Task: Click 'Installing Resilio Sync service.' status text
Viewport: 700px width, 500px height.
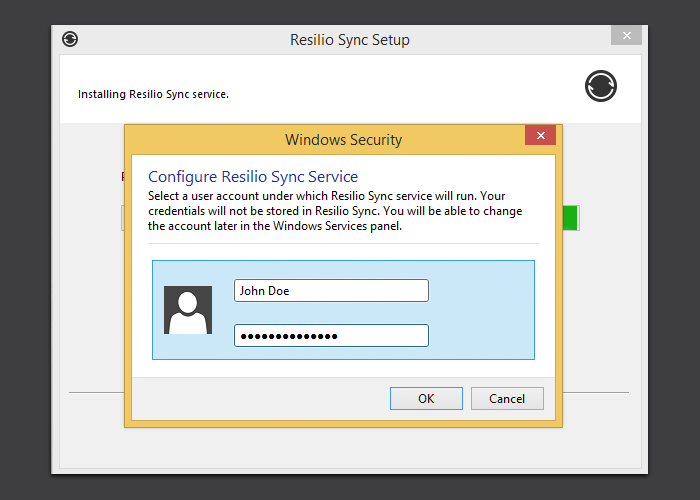Action: [x=153, y=94]
